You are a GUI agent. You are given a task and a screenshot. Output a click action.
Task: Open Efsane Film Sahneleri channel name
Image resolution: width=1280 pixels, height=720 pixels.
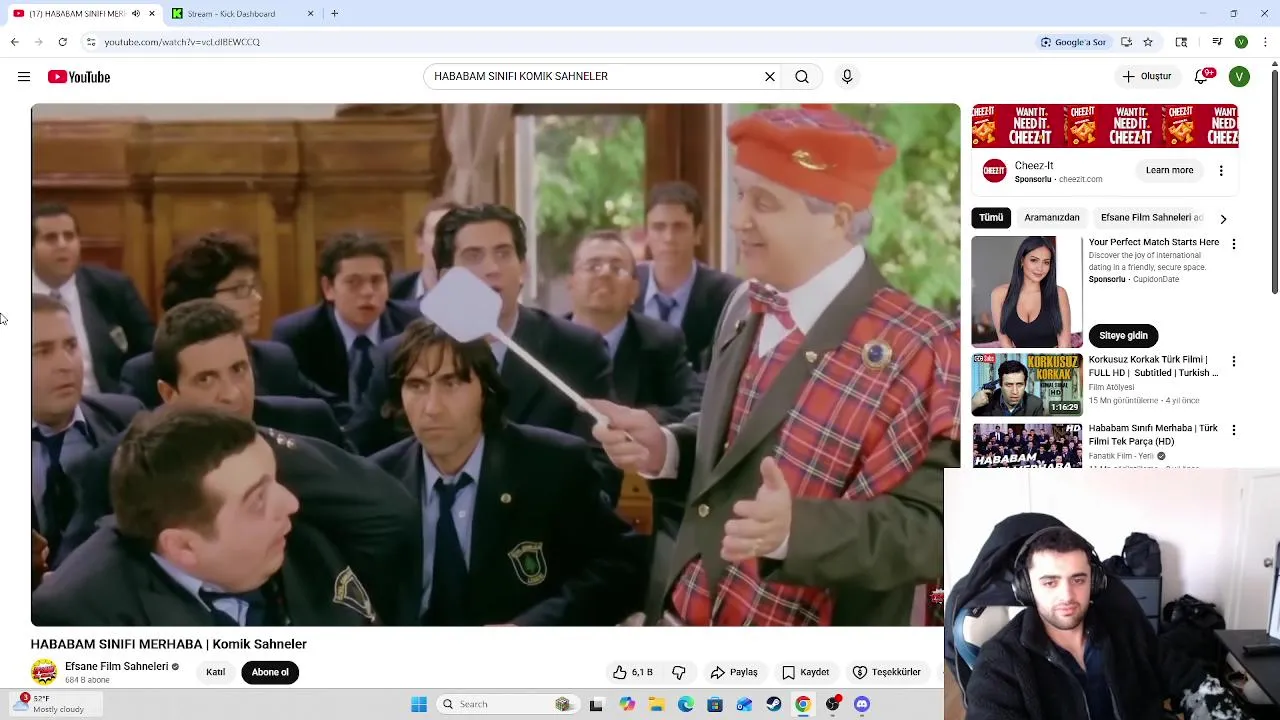[116, 666]
